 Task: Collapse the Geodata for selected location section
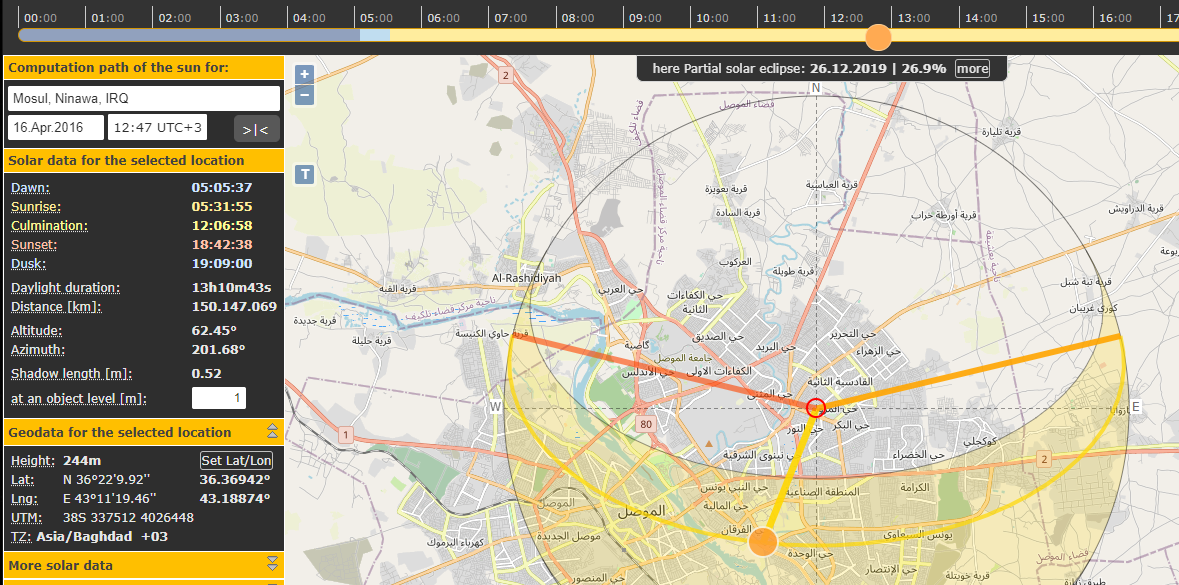pyautogui.click(x=271, y=432)
